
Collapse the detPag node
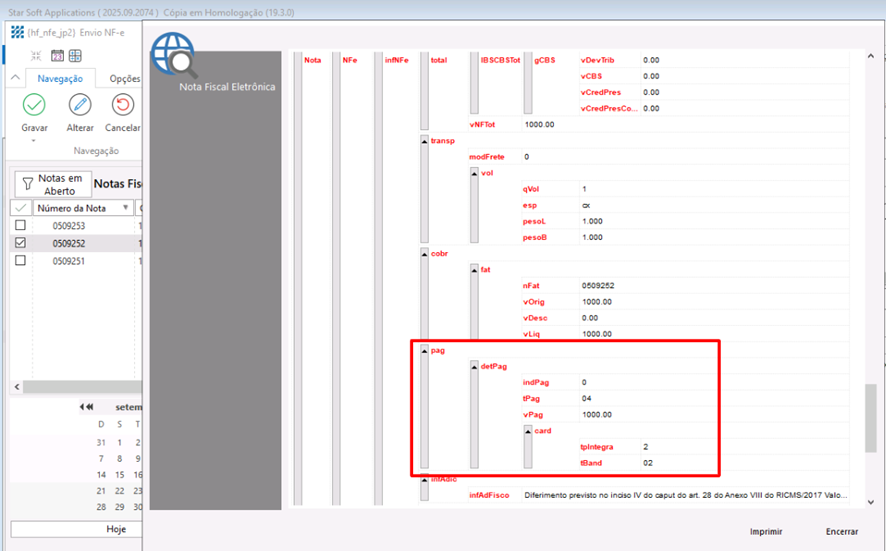click(475, 367)
